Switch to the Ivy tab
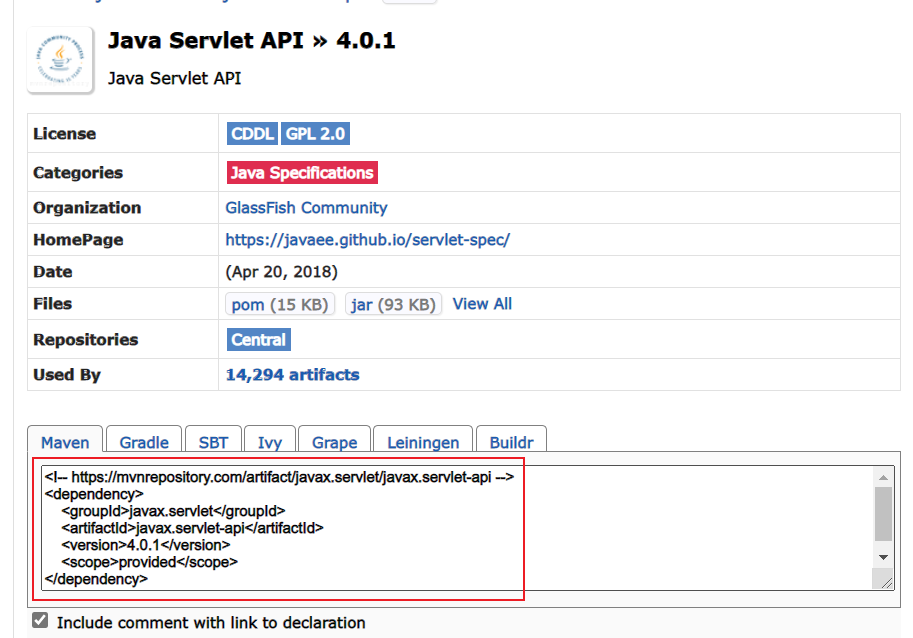Image resolution: width=913 pixels, height=638 pixels. point(270,441)
